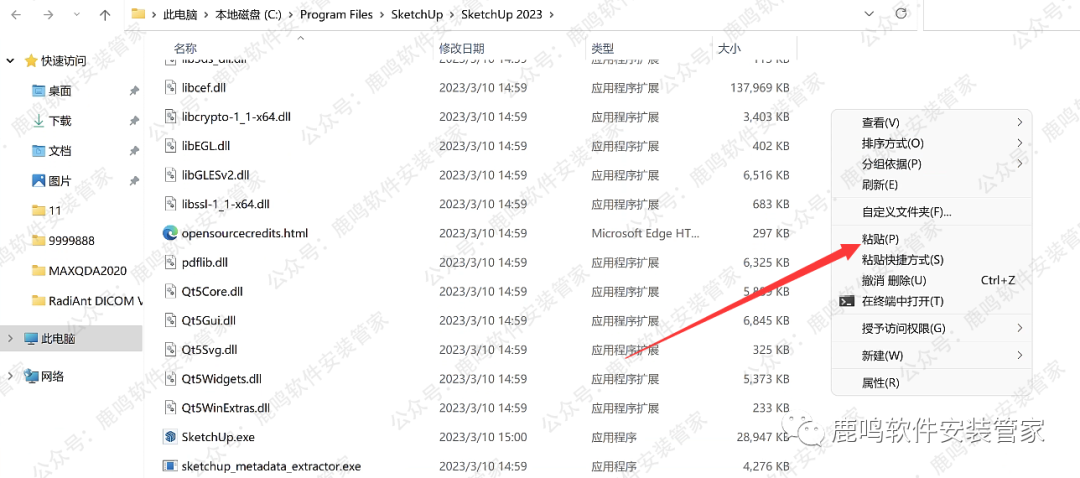Click Program Files in the breadcrumb path
Image resolution: width=1080 pixels, height=478 pixels.
click(336, 14)
